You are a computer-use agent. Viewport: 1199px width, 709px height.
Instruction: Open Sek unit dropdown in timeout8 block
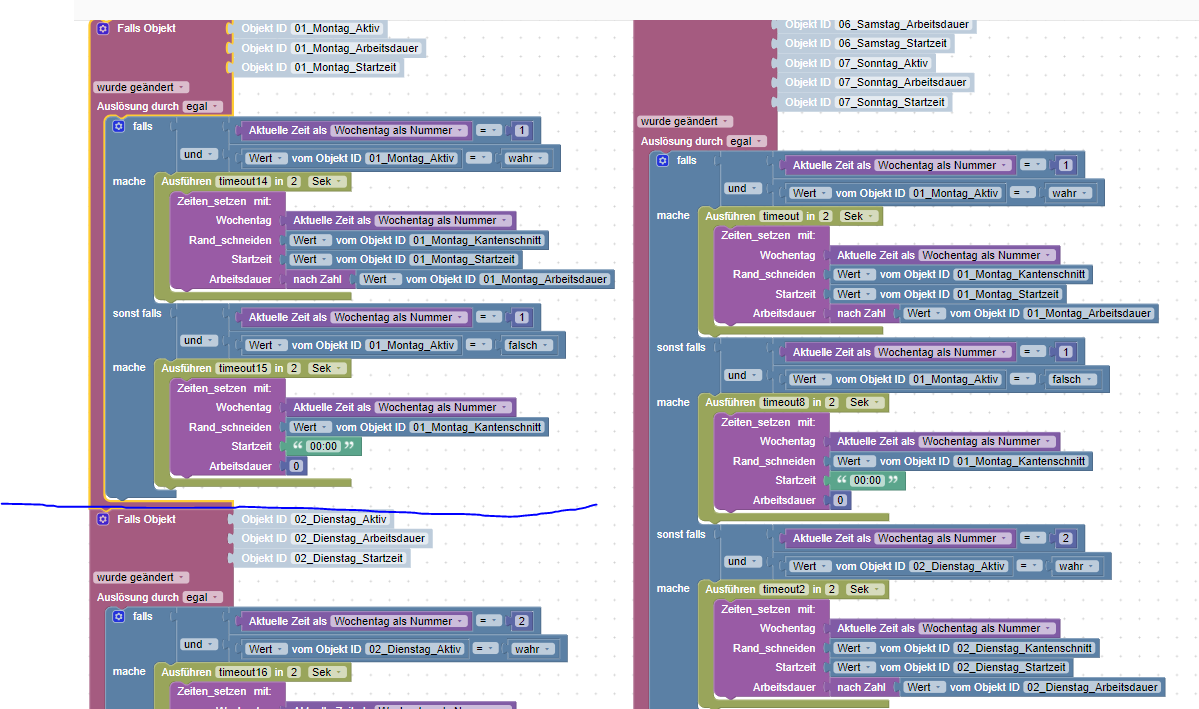click(865, 402)
